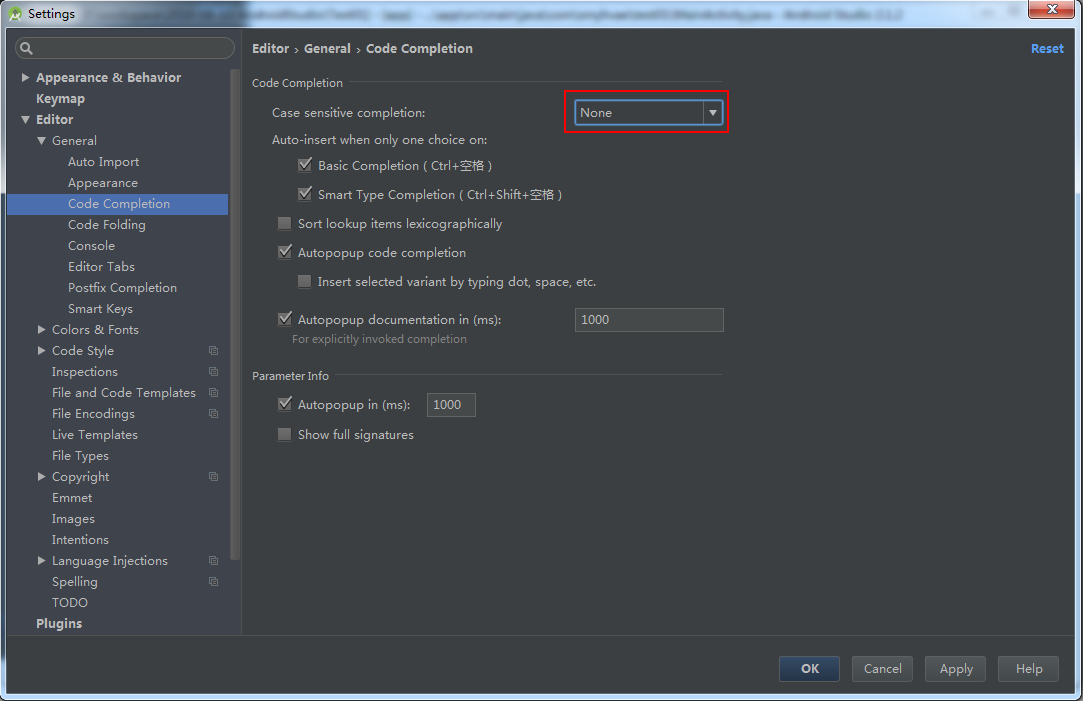Collapse the General tree node
Viewport: 1083px width, 701px height.
click(41, 140)
